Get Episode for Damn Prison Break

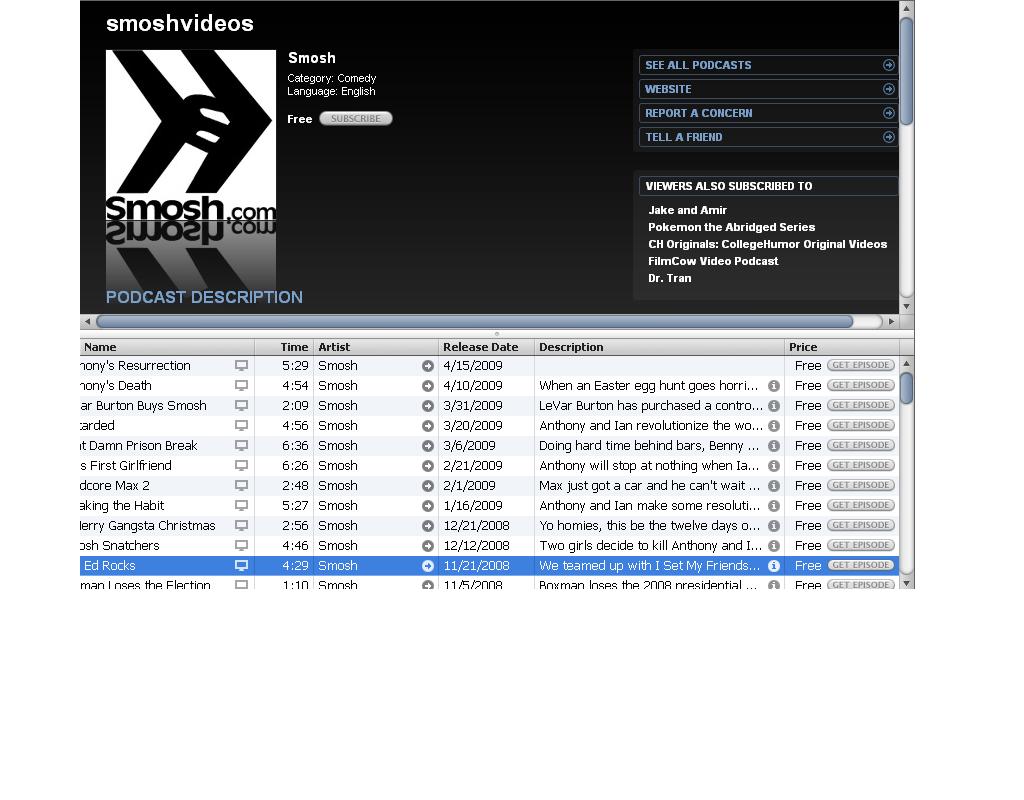point(861,445)
